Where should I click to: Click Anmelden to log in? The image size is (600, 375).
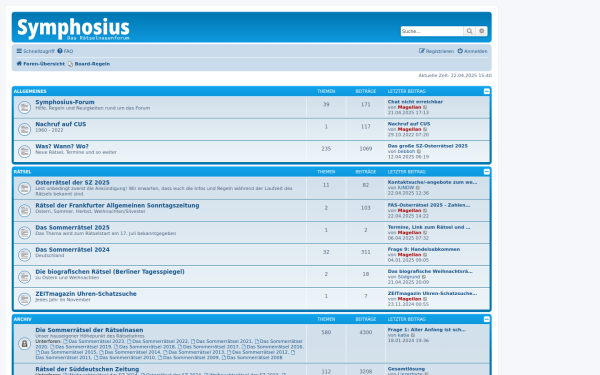tap(472, 51)
